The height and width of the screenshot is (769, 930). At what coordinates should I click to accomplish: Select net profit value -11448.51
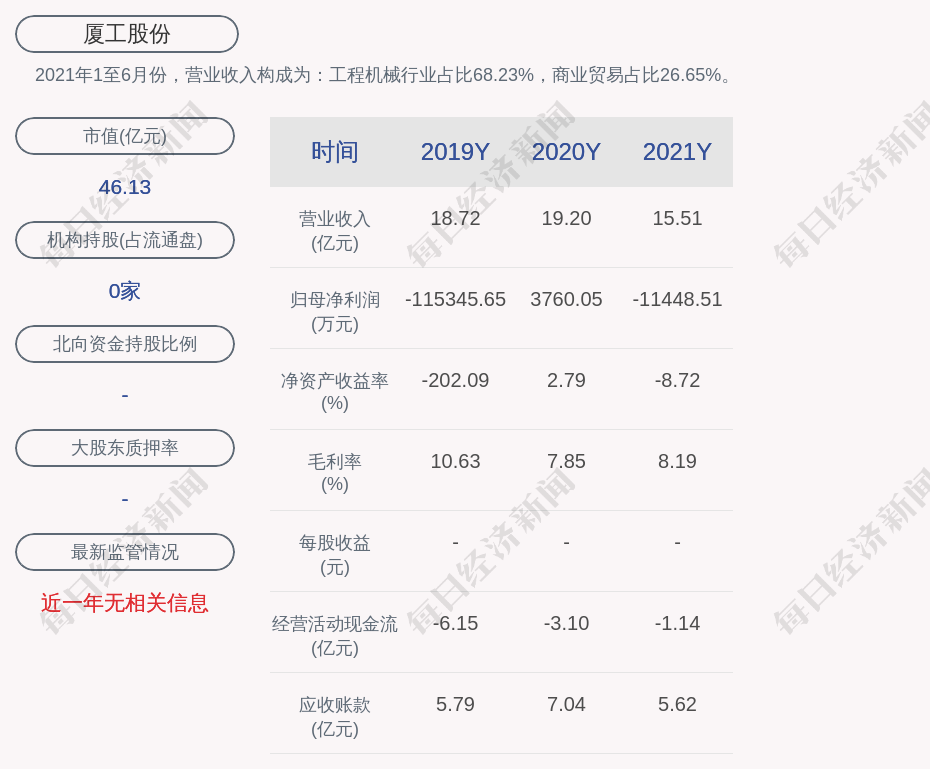click(677, 299)
